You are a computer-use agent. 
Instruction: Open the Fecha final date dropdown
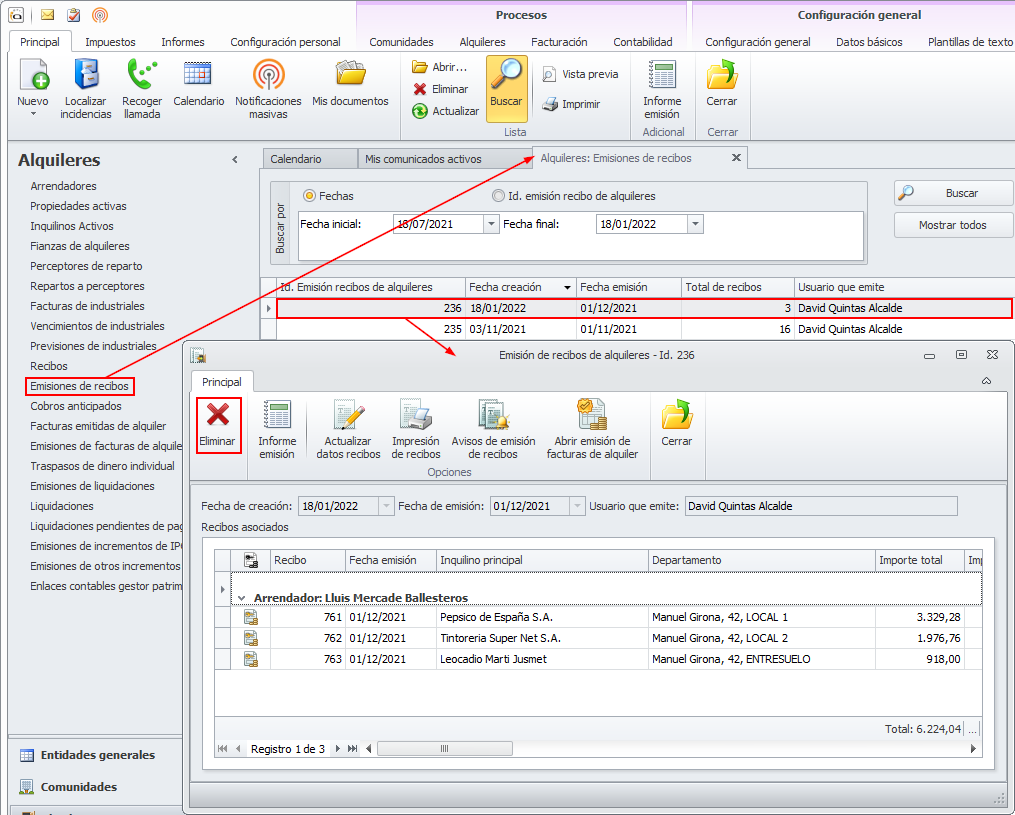(695, 224)
